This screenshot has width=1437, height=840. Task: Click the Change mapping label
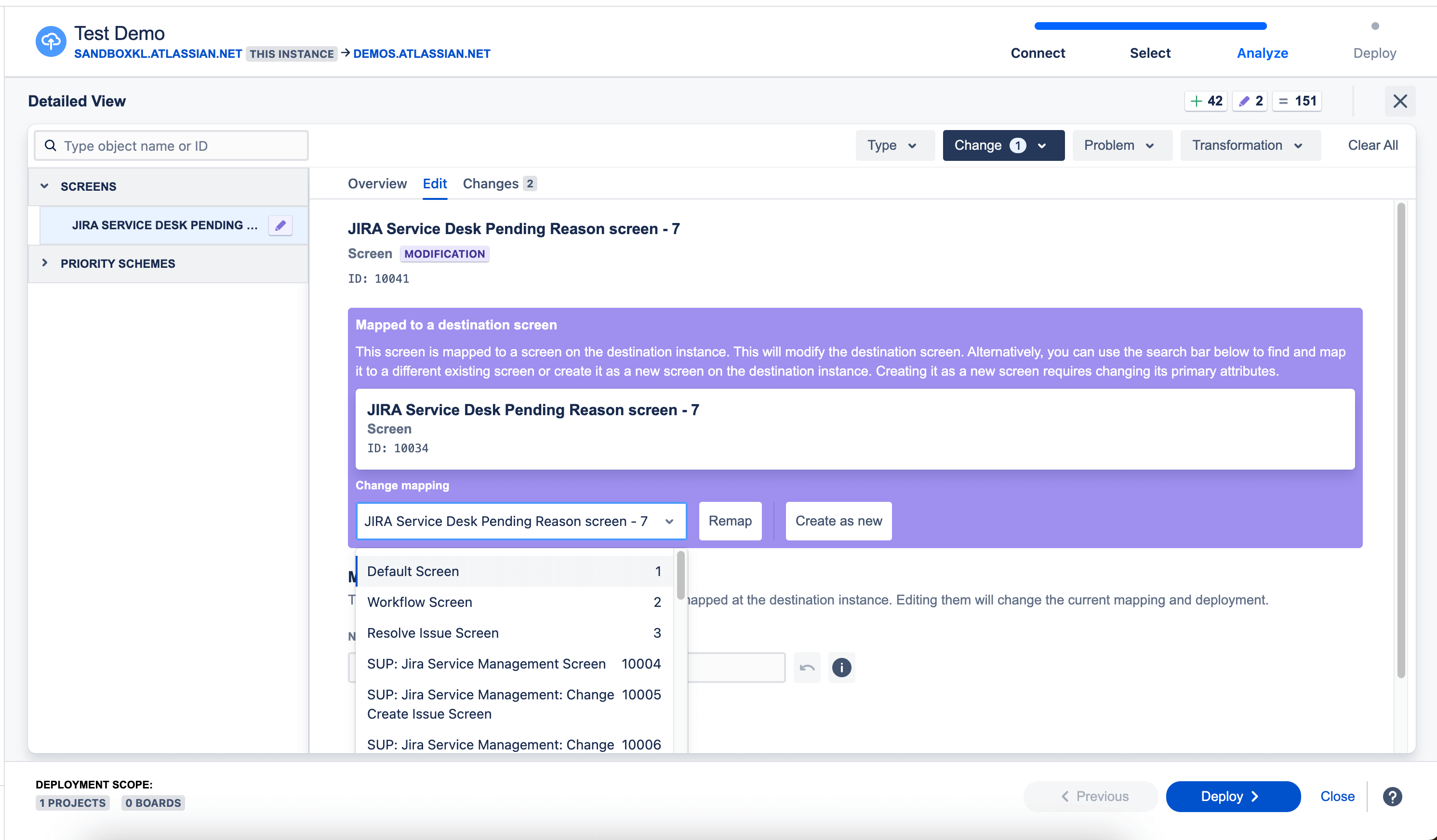[x=402, y=485]
